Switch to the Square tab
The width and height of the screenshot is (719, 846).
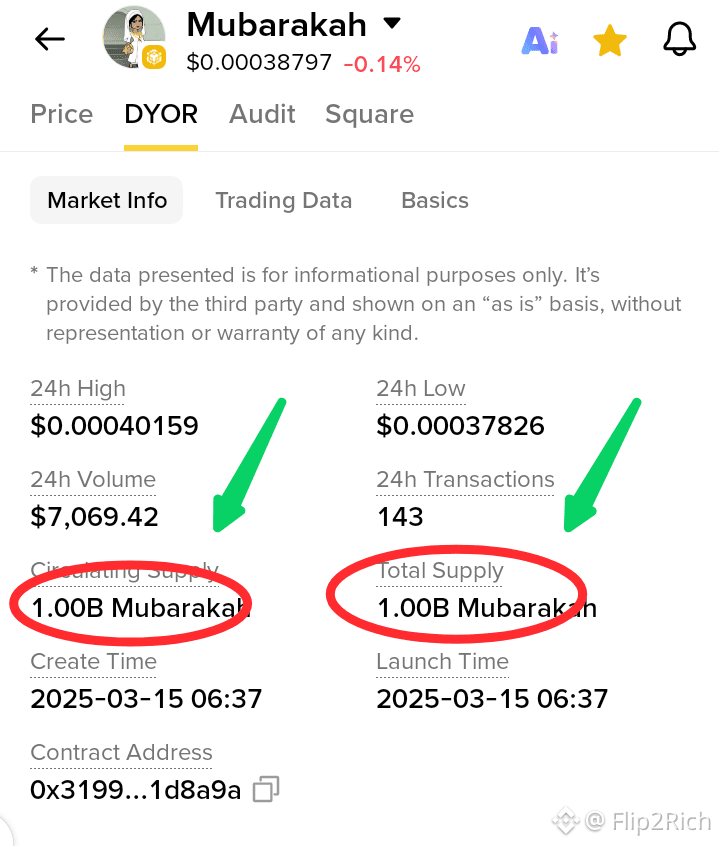[369, 115]
